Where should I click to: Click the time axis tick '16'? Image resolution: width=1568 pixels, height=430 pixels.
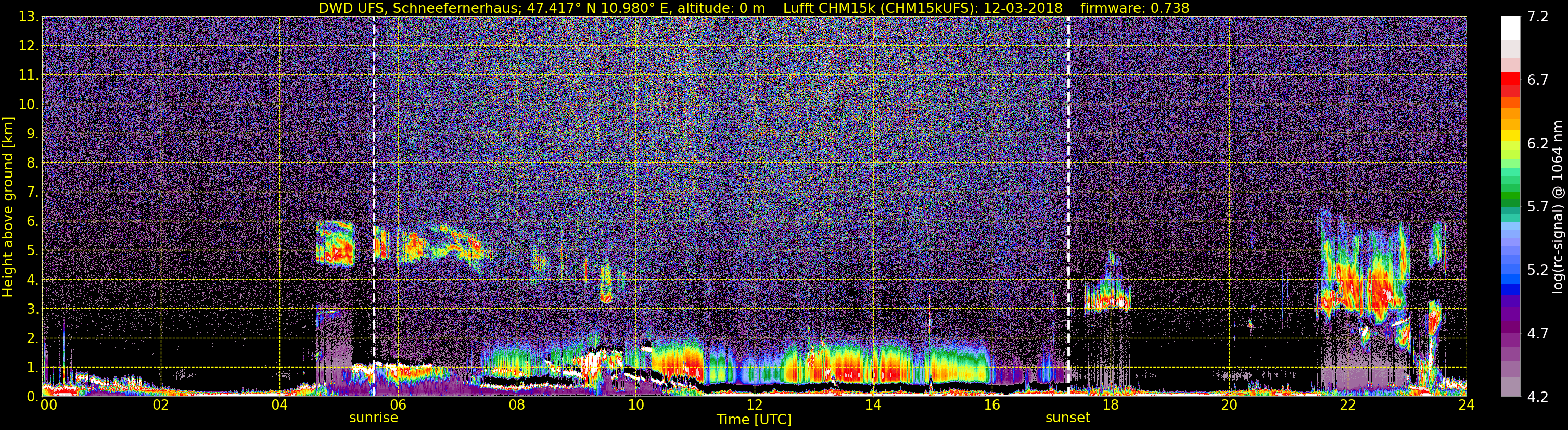[x=991, y=405]
